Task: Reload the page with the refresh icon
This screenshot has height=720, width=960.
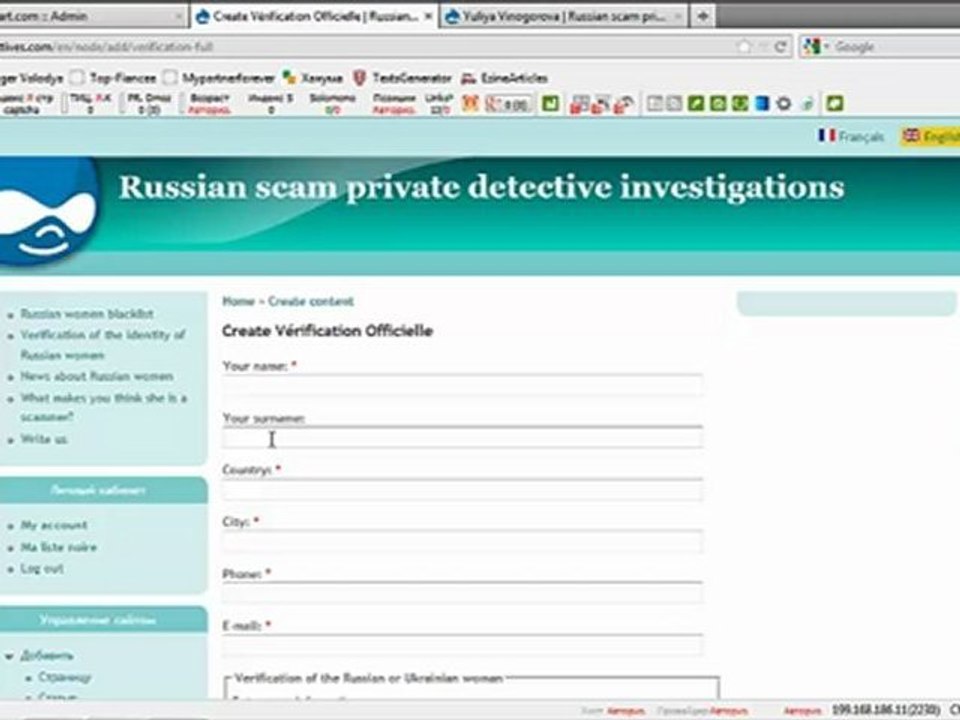Action: tap(780, 47)
